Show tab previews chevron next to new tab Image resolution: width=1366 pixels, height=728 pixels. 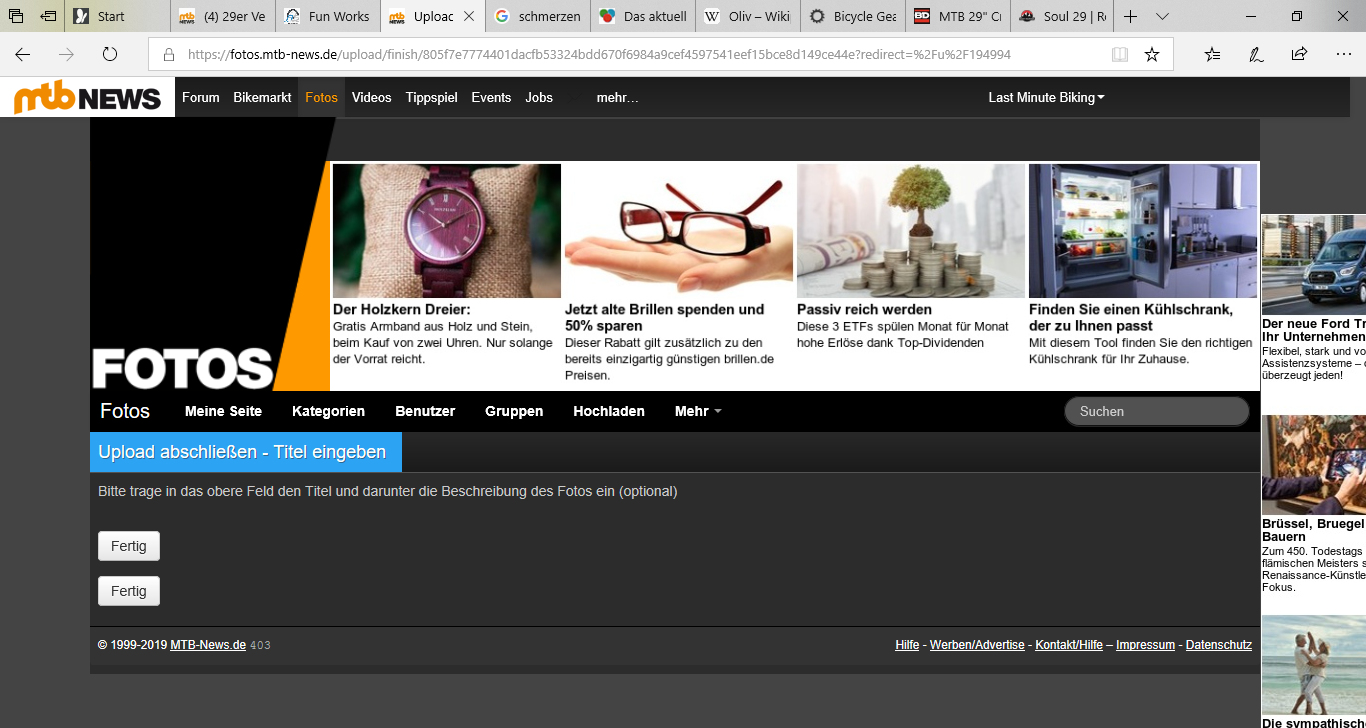coord(1162,17)
